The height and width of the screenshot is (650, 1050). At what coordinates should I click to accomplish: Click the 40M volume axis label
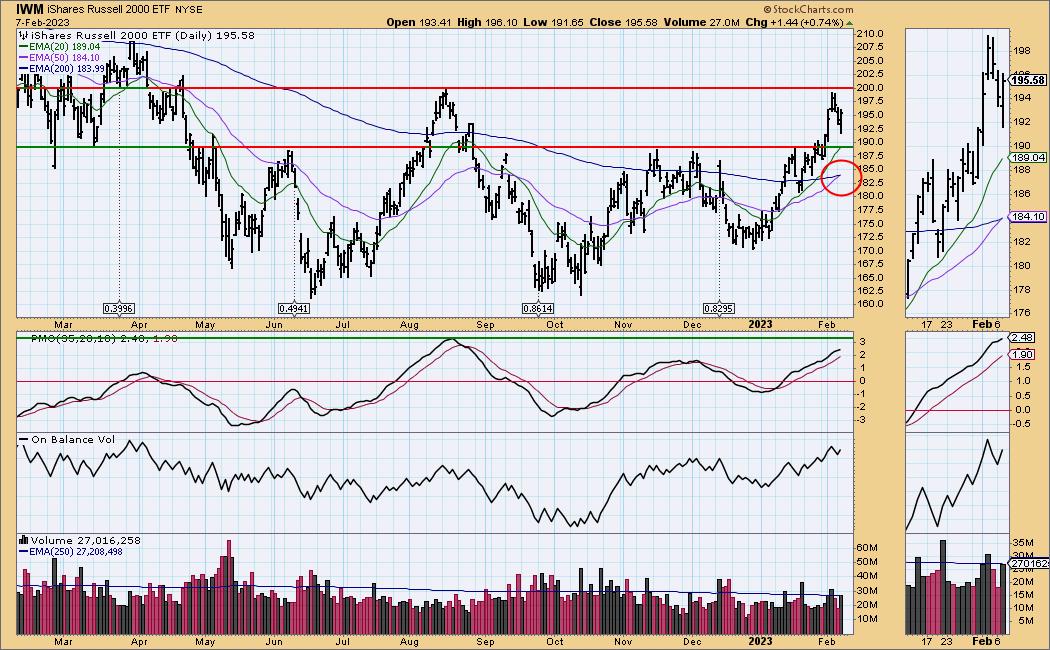(x=868, y=576)
